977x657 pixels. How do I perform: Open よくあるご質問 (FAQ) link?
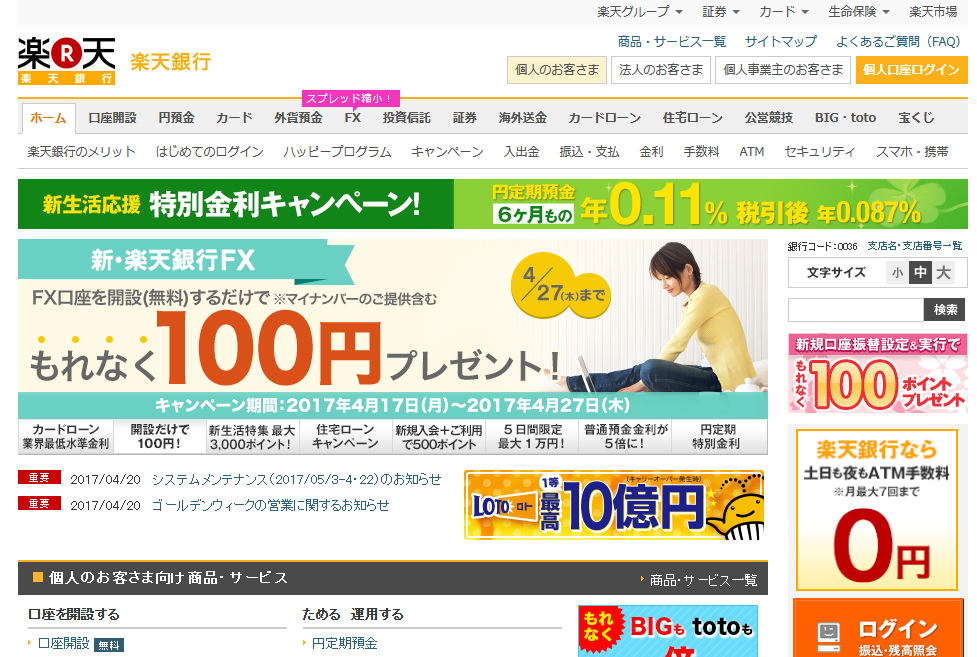point(898,42)
